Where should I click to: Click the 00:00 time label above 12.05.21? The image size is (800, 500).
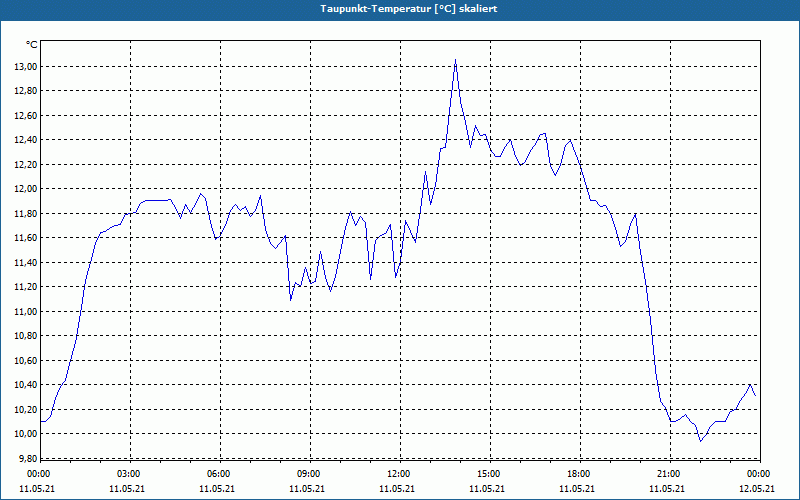click(758, 474)
